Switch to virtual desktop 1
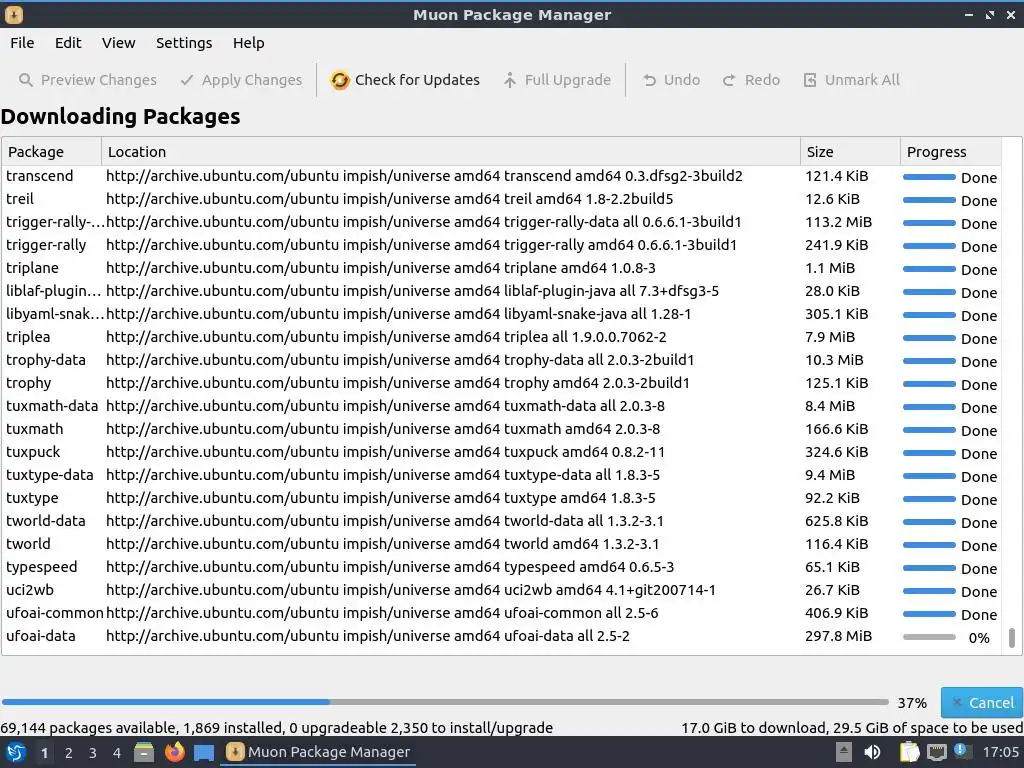 (44, 753)
